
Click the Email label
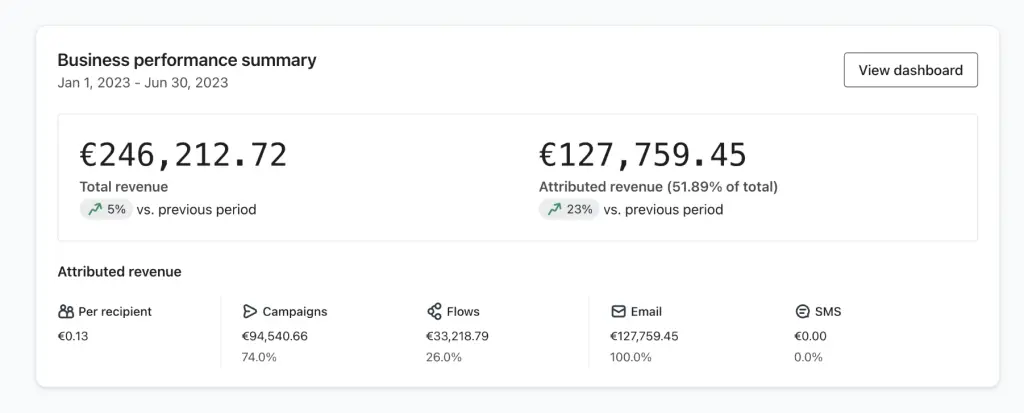pyautogui.click(x=646, y=312)
